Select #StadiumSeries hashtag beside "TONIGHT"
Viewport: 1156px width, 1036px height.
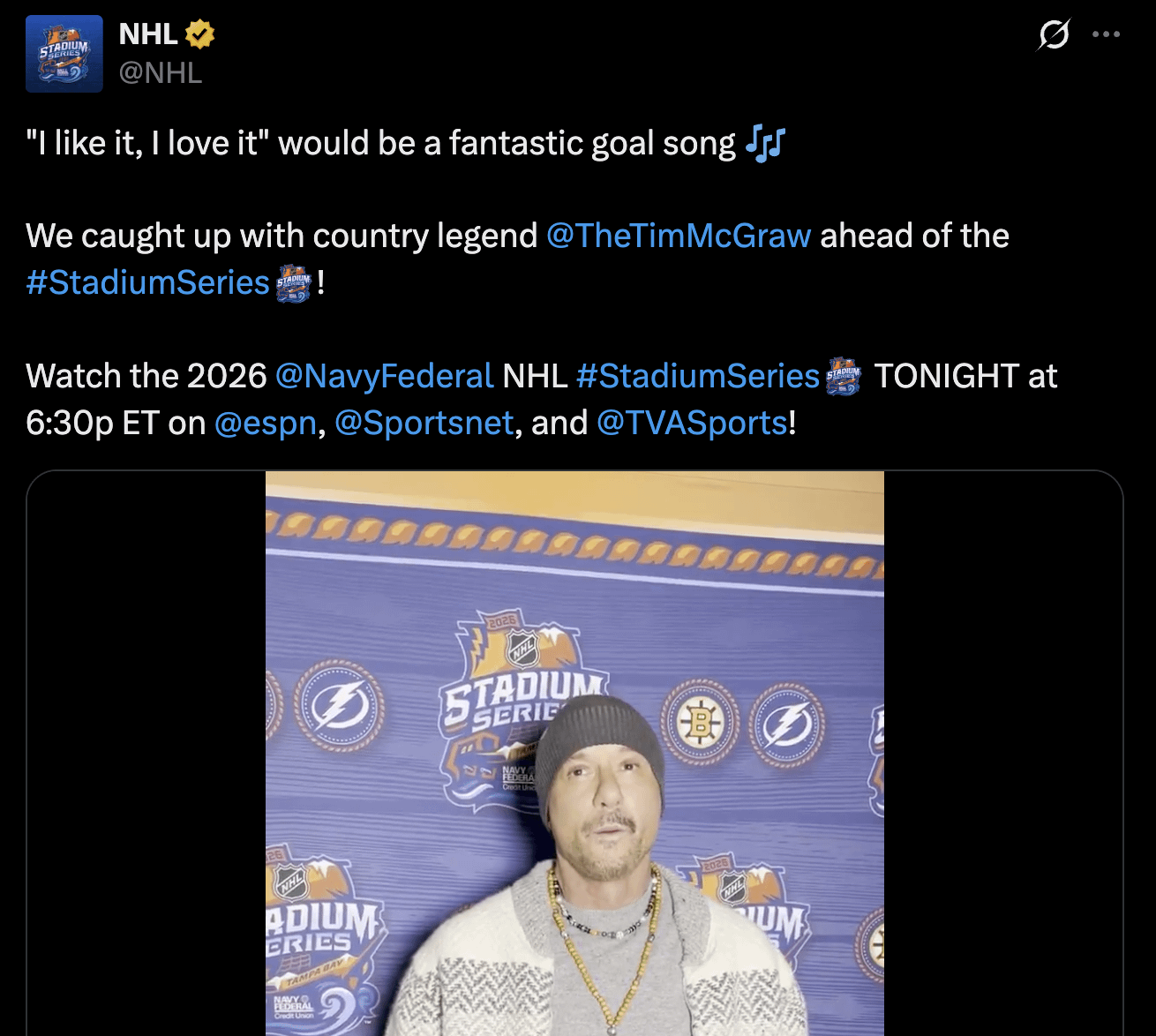pos(697,376)
